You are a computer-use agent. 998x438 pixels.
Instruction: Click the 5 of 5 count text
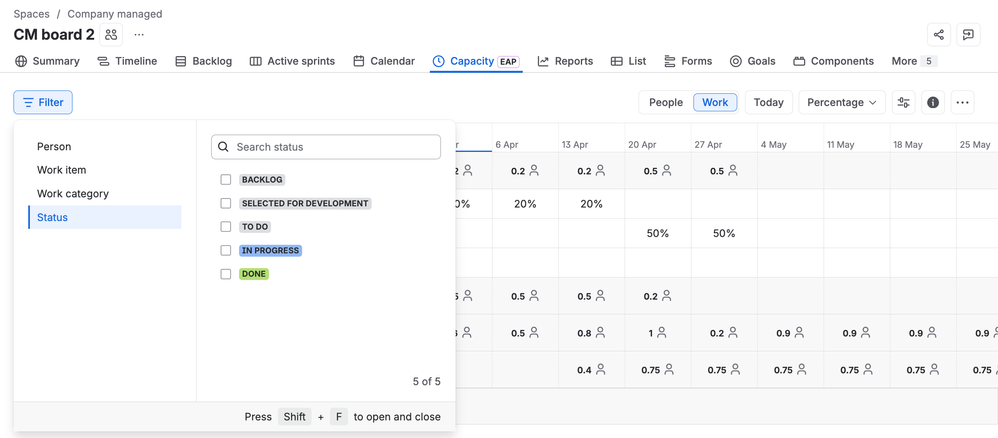(x=426, y=381)
